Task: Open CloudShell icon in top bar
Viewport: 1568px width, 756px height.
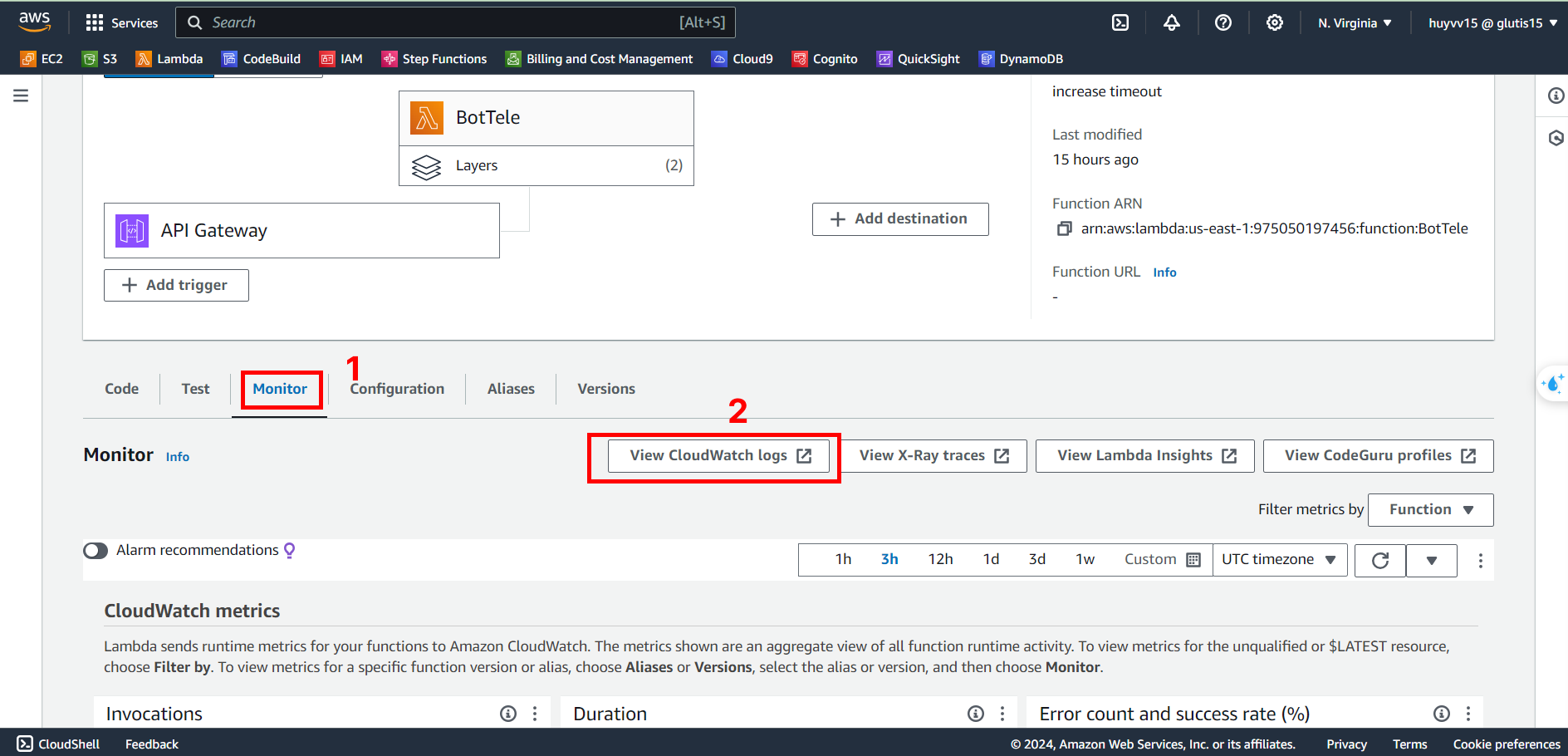Action: (1120, 22)
